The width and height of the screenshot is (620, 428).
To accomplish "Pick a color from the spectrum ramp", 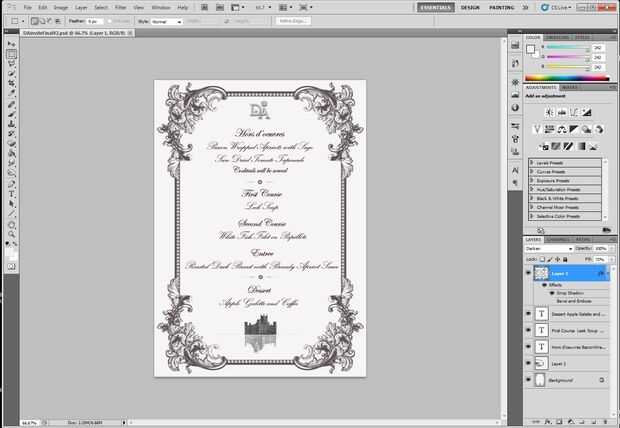I will click(567, 78).
